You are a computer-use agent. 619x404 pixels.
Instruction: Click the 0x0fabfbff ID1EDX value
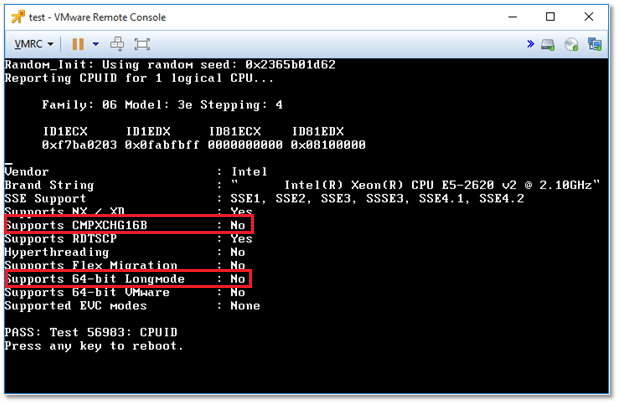coord(162,145)
